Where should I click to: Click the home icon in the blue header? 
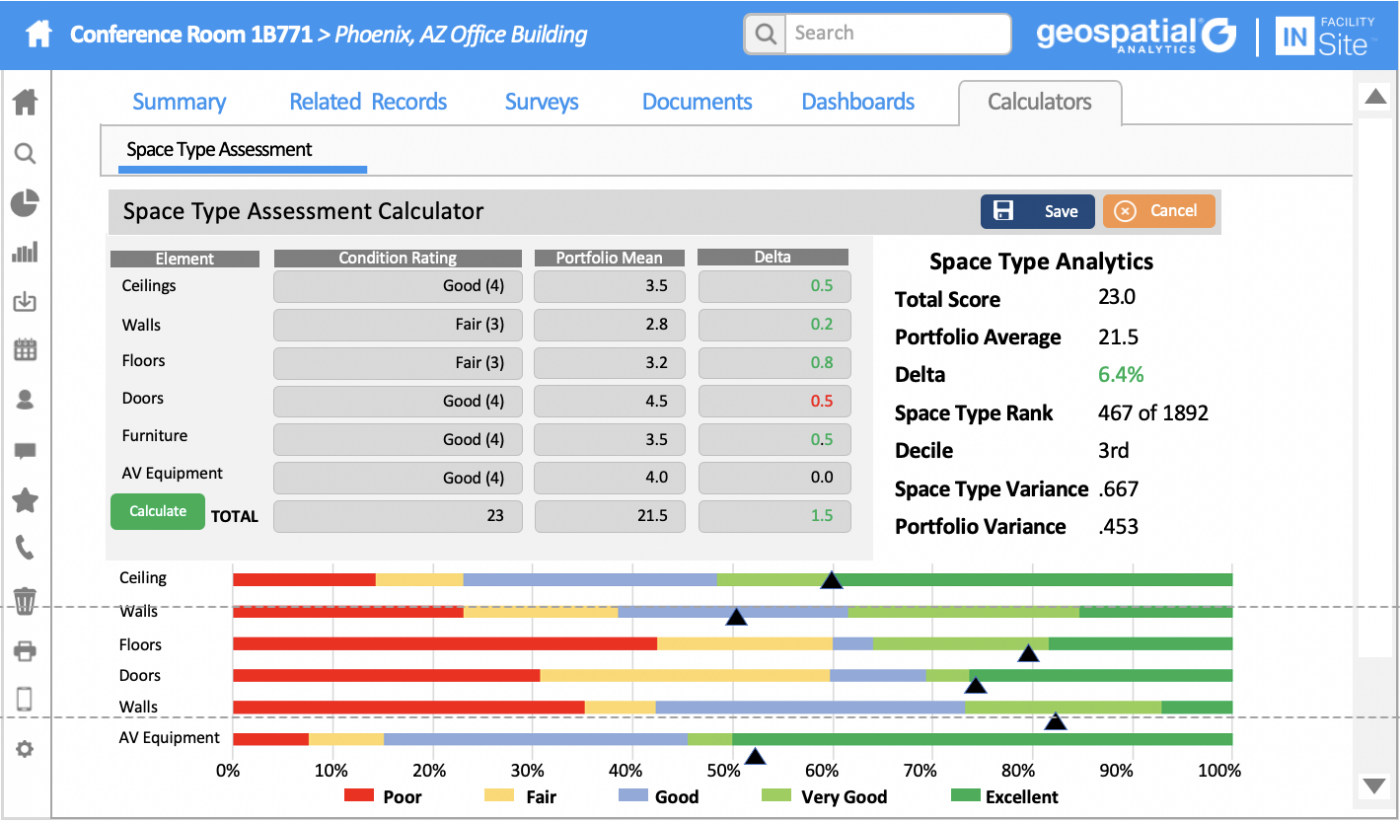(x=38, y=35)
